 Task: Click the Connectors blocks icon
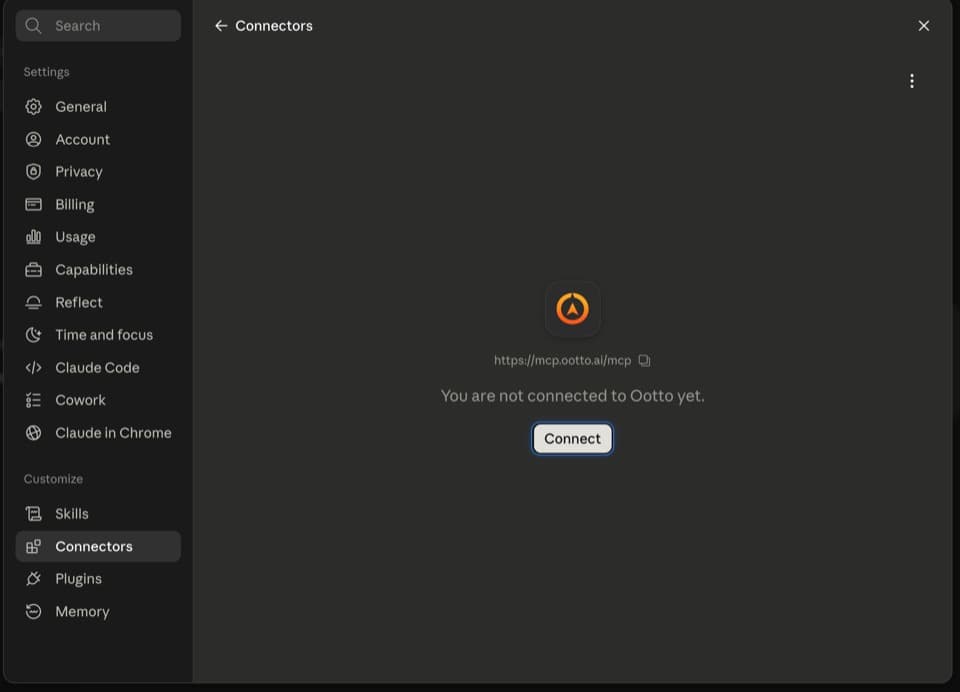[x=34, y=546]
